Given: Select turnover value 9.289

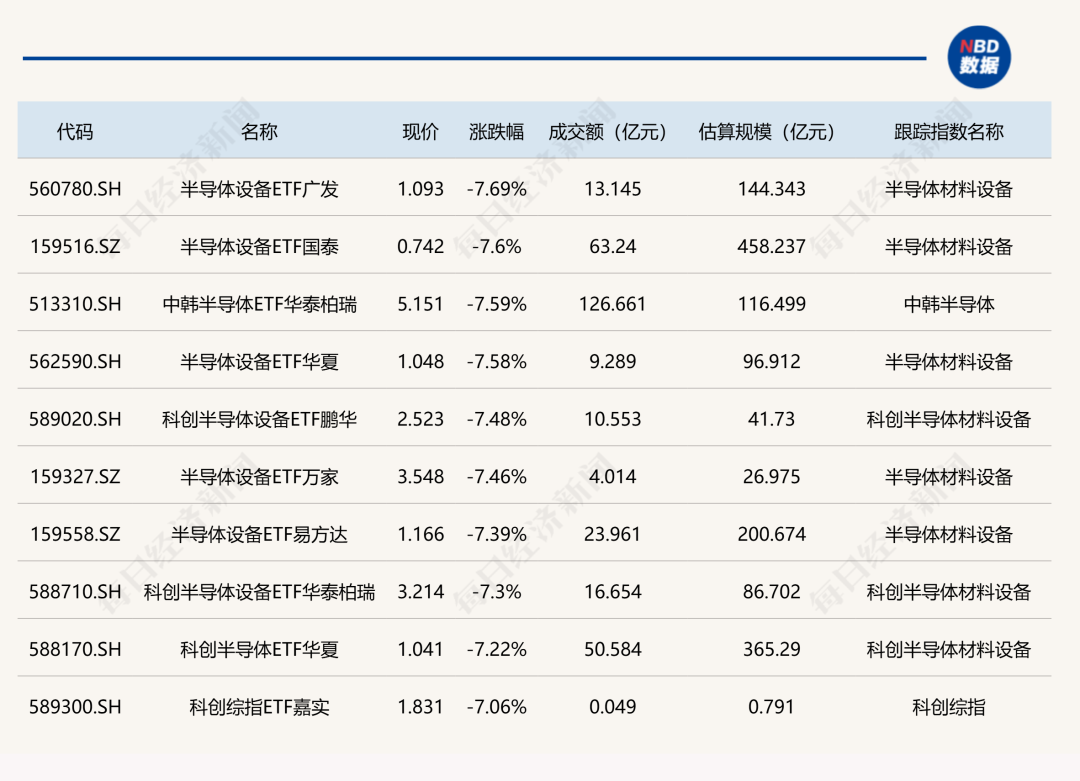Looking at the screenshot, I should [x=612, y=362].
